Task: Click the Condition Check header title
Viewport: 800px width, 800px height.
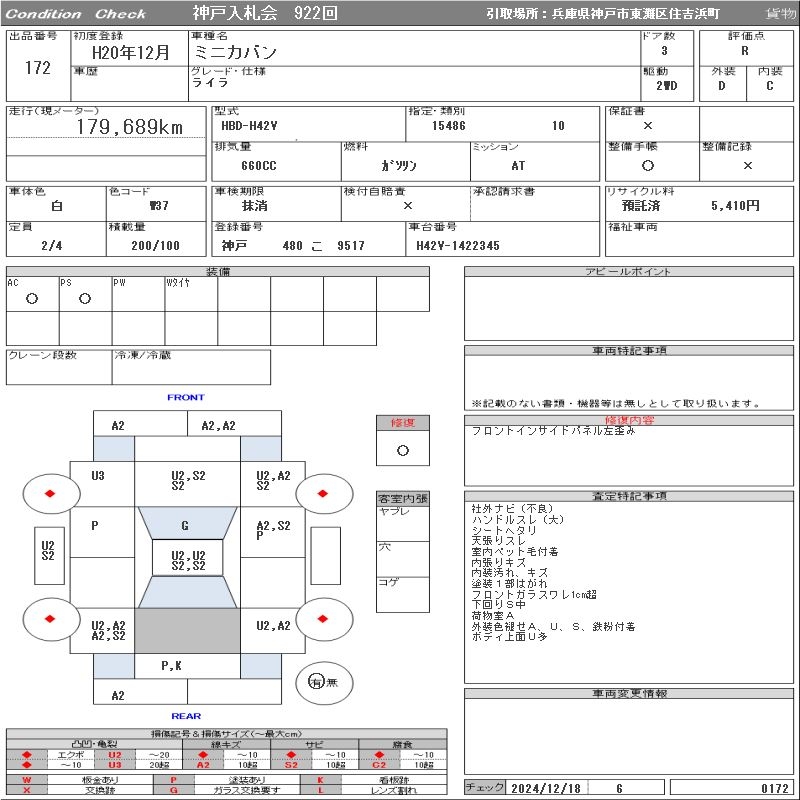Action: 77,13
